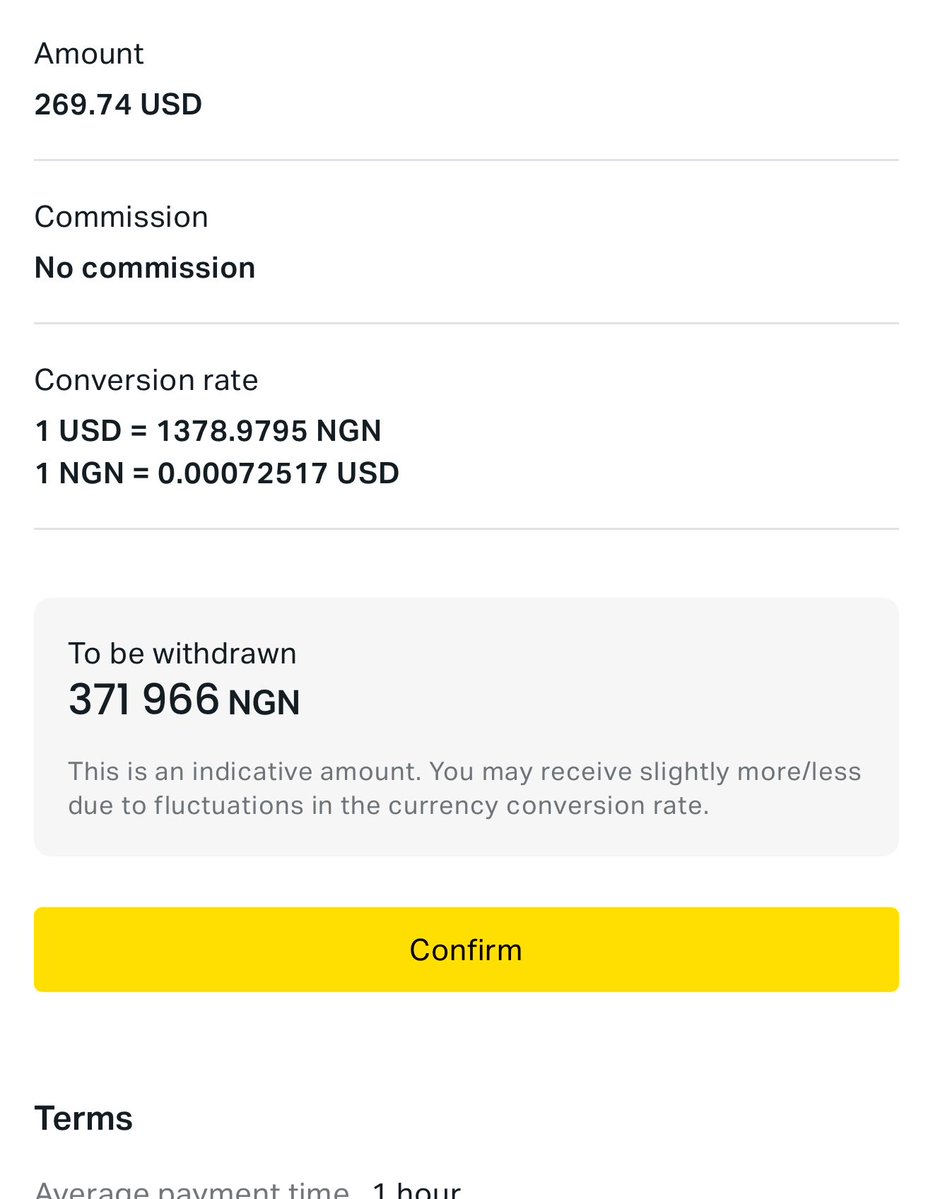
Task: Tap the NGN currency code beside 371 966
Action: tap(264, 703)
